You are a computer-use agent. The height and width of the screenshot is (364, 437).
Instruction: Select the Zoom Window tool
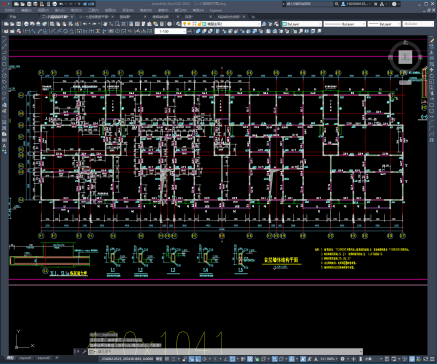117,24
